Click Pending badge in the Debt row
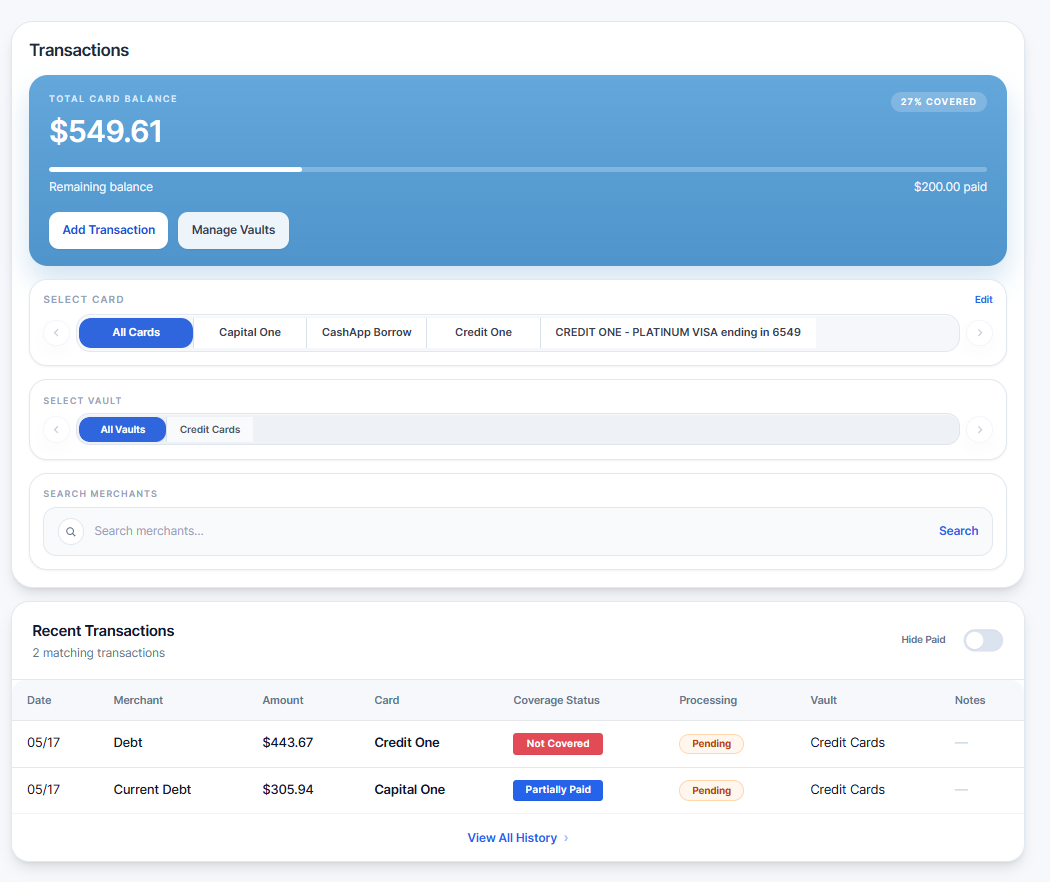1050x882 pixels. (x=711, y=744)
